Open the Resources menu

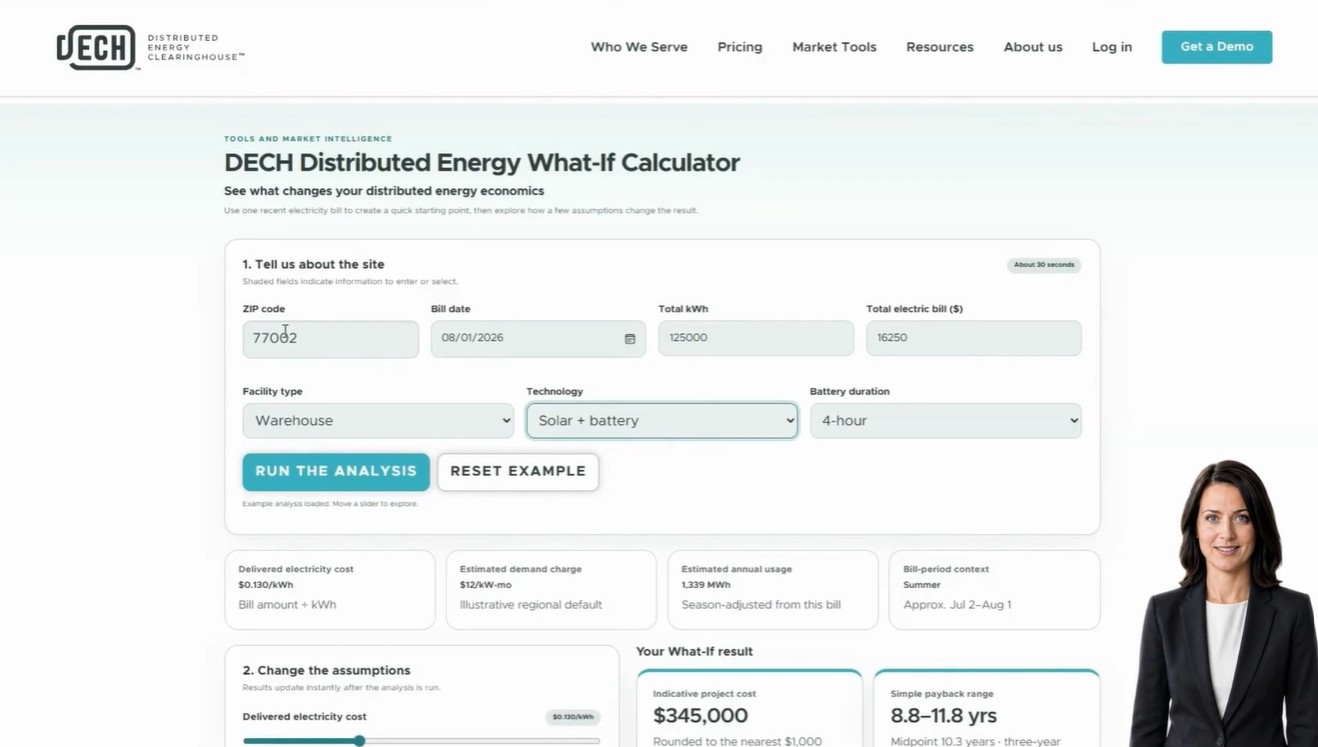(940, 47)
